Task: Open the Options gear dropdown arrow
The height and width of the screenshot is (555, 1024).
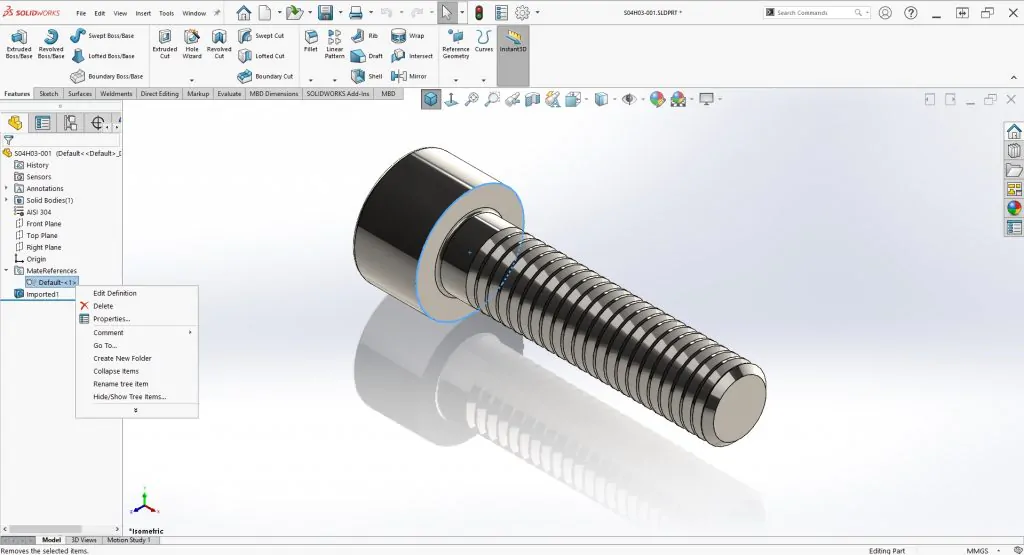Action: coord(537,12)
